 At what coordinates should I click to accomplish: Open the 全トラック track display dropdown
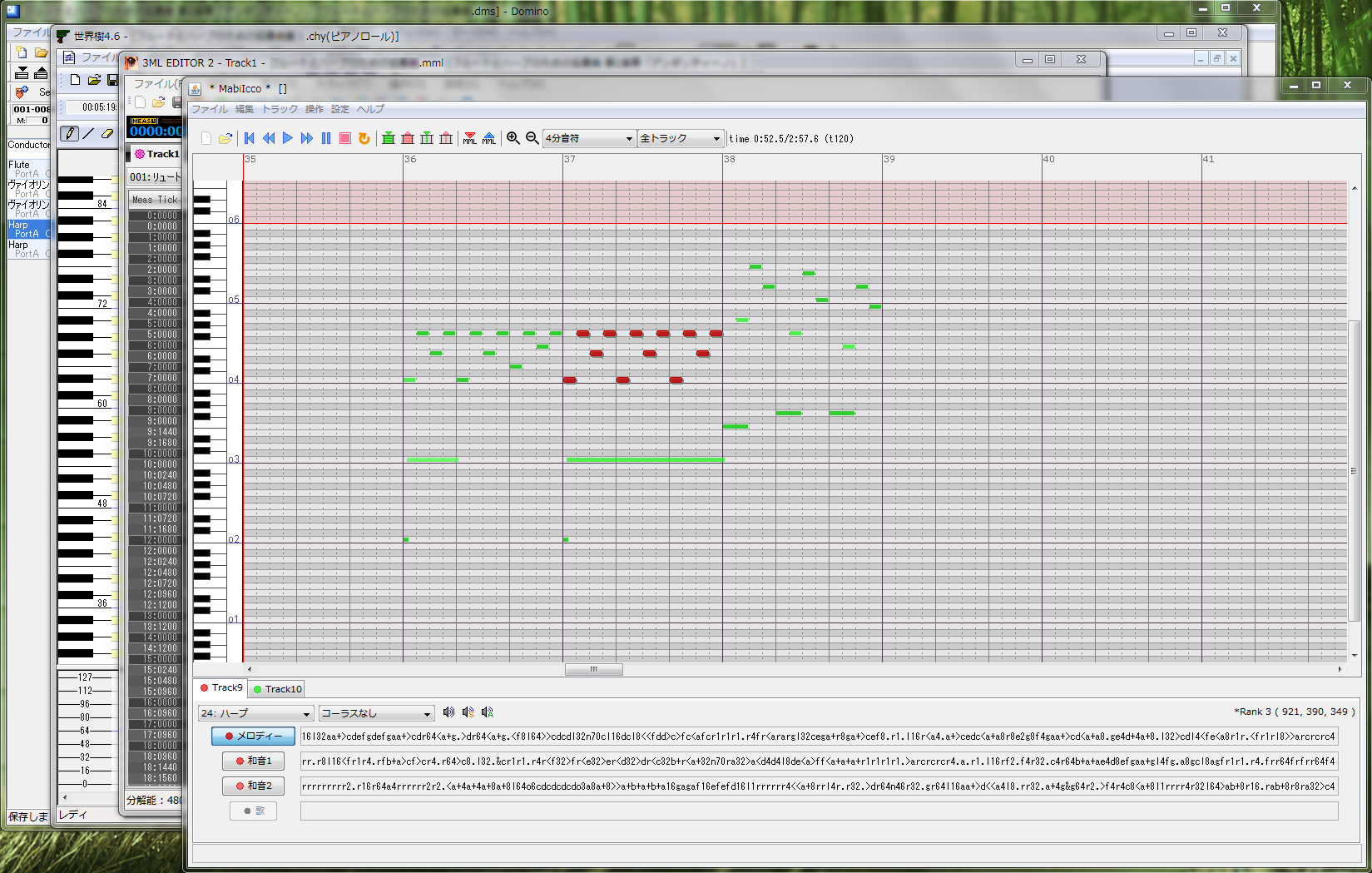(680, 138)
